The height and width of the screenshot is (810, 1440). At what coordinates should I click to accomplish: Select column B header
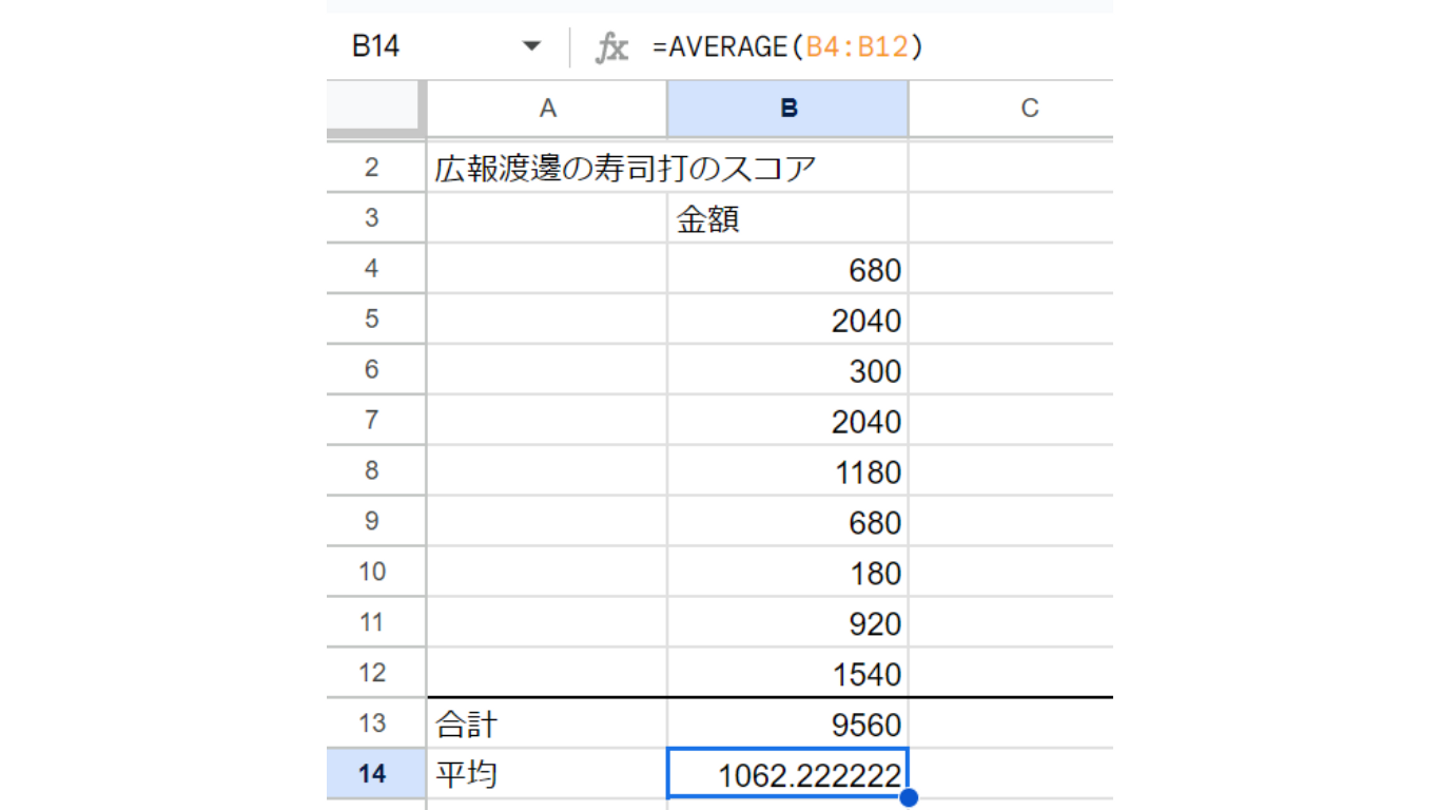click(788, 108)
